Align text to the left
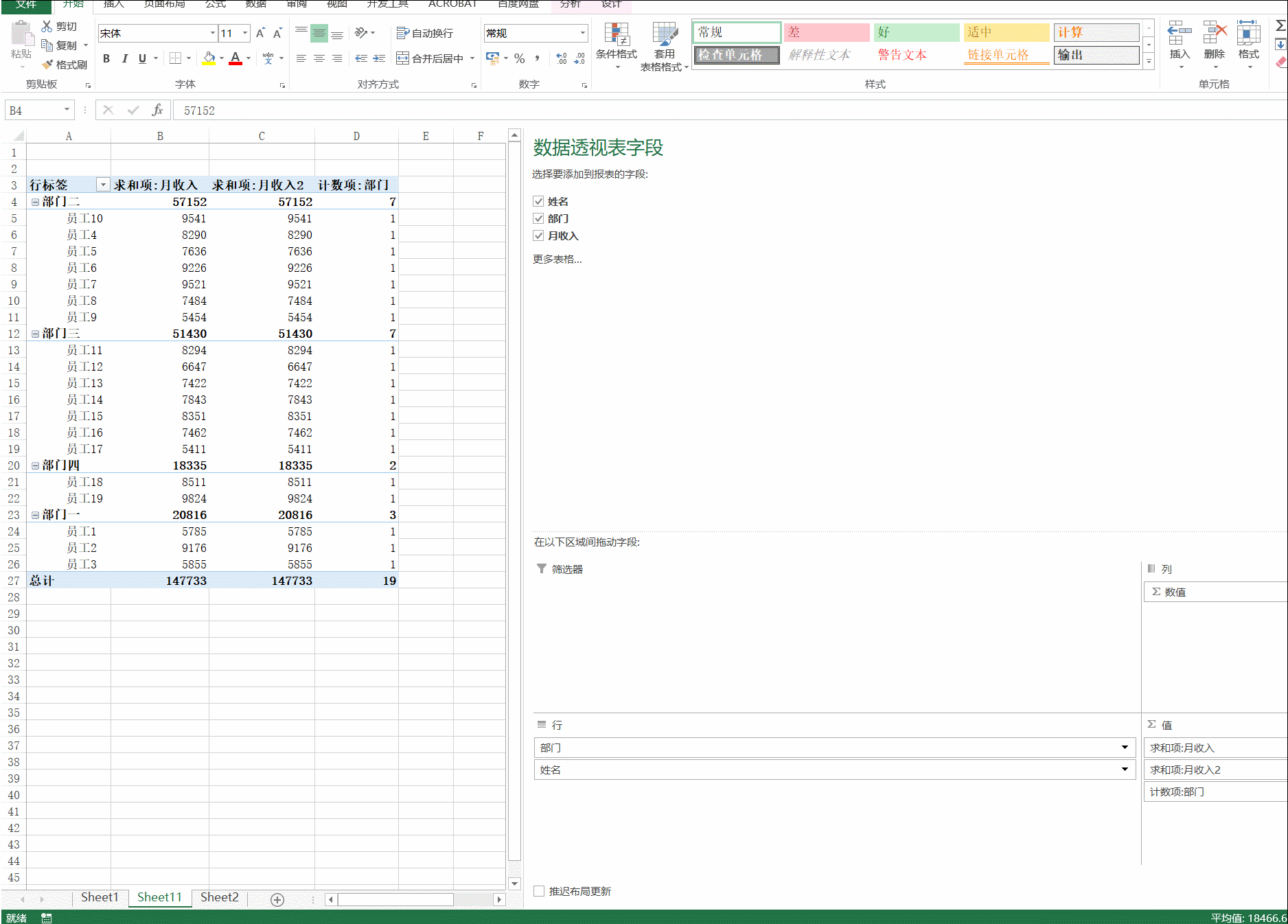1288x924 pixels. click(x=301, y=58)
